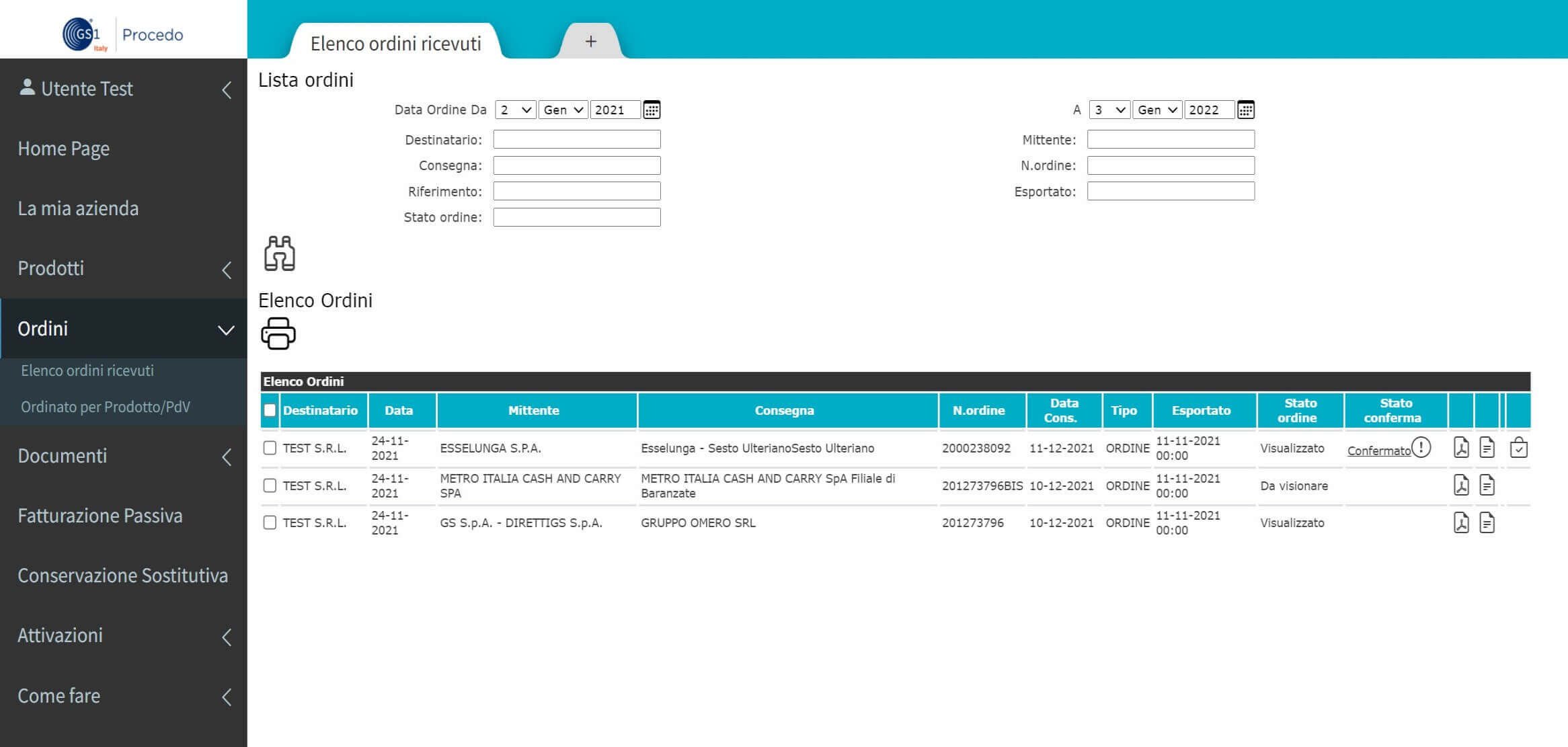Open document icon for the METRO ITALIA order
Image resolution: width=1568 pixels, height=747 pixels.
[x=1487, y=485]
